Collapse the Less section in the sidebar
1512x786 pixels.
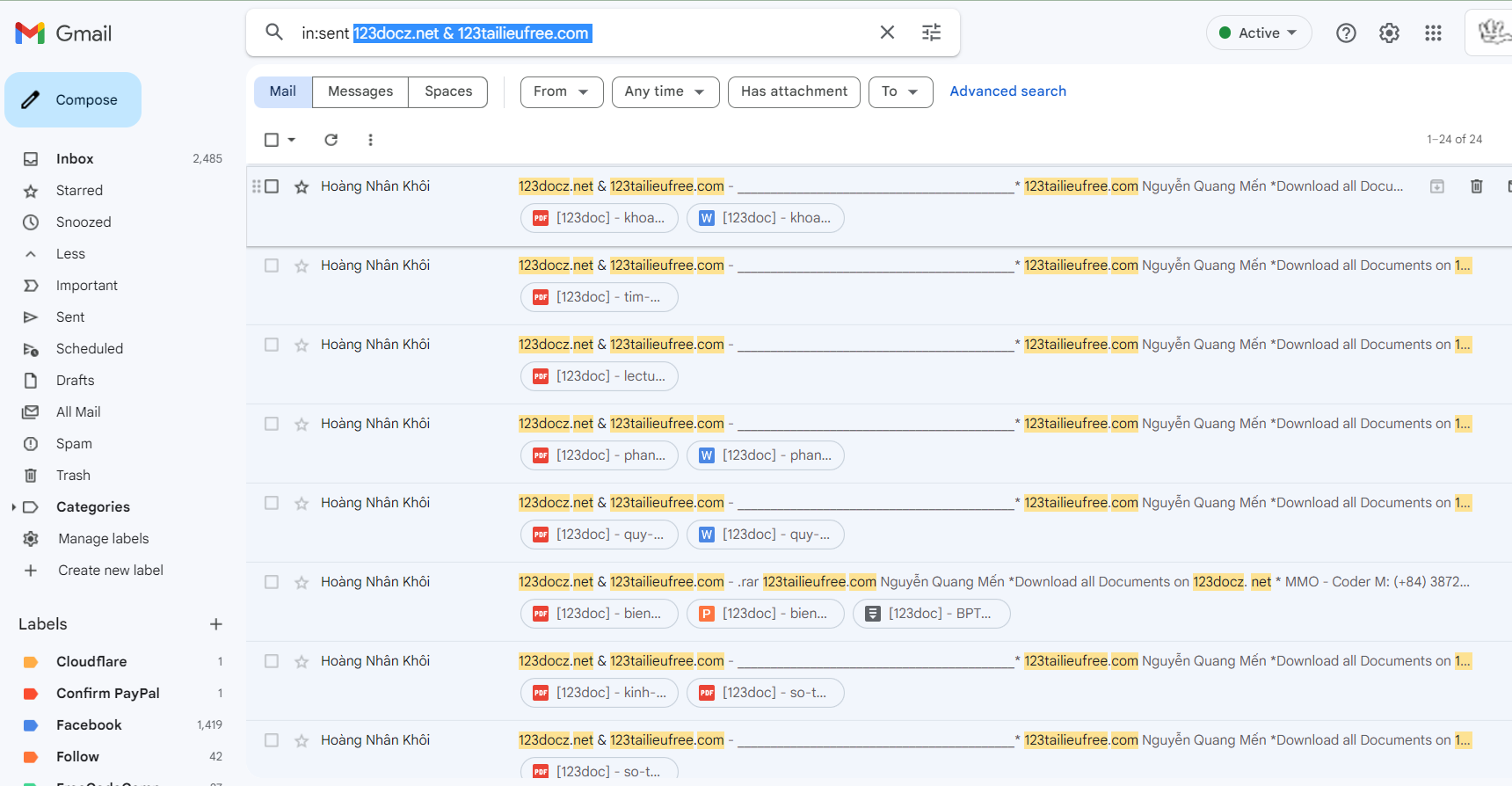point(70,254)
